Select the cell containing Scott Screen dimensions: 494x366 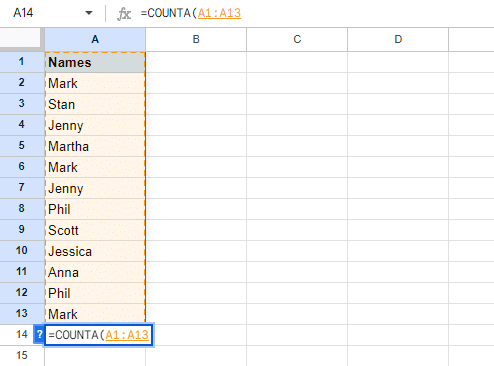coord(95,230)
